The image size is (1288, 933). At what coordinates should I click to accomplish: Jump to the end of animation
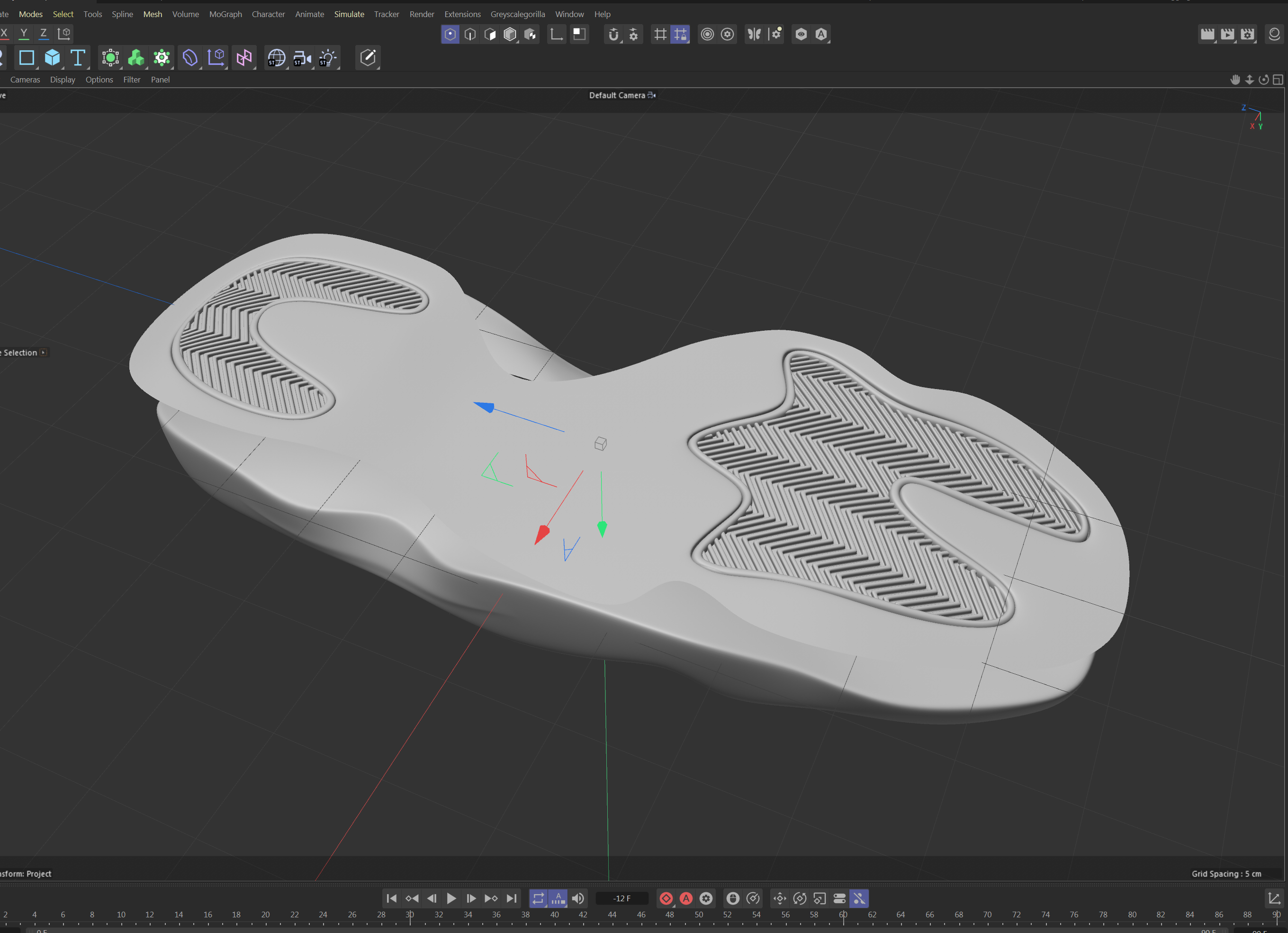click(x=512, y=898)
